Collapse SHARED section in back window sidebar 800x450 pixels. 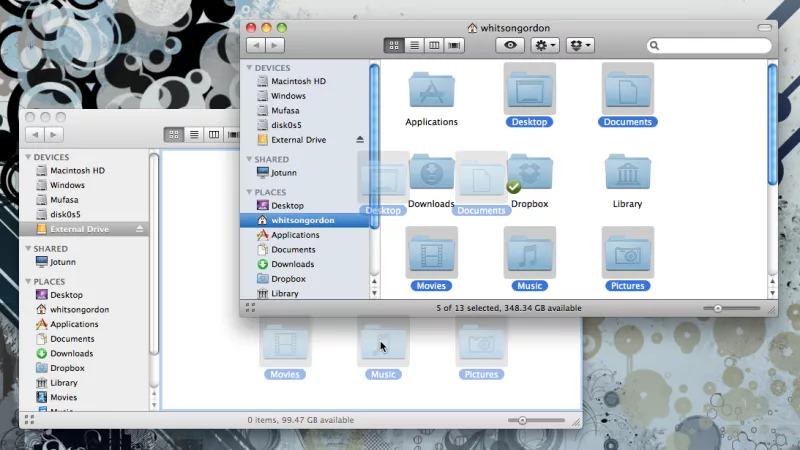(28, 248)
